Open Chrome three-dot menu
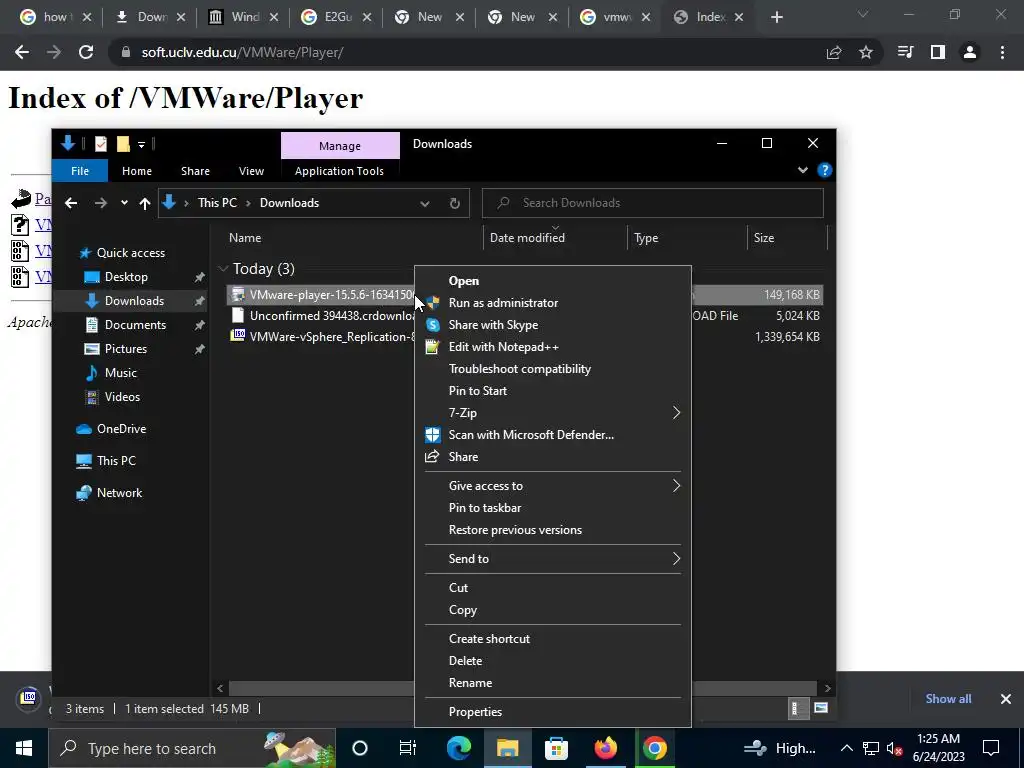1024x768 pixels. point(1002,52)
